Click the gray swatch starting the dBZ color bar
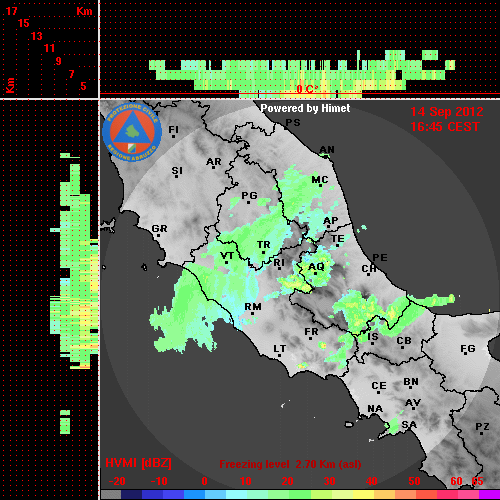 click(111, 495)
